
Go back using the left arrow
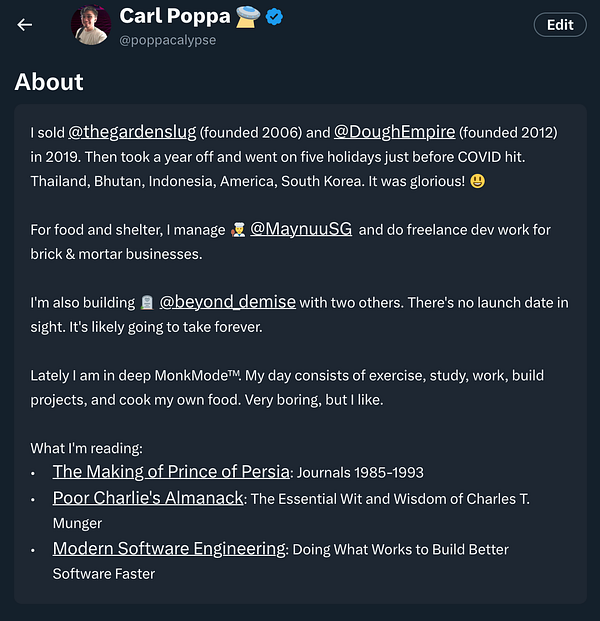click(25, 25)
